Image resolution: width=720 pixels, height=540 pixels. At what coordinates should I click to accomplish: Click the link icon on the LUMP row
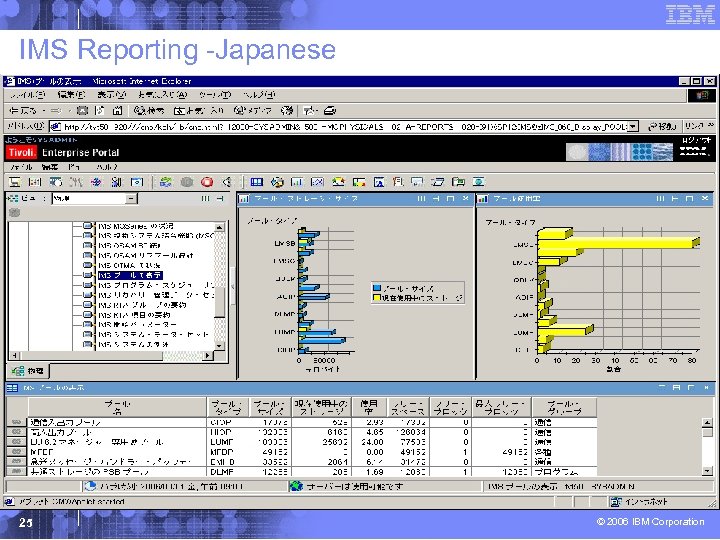(x=17, y=442)
